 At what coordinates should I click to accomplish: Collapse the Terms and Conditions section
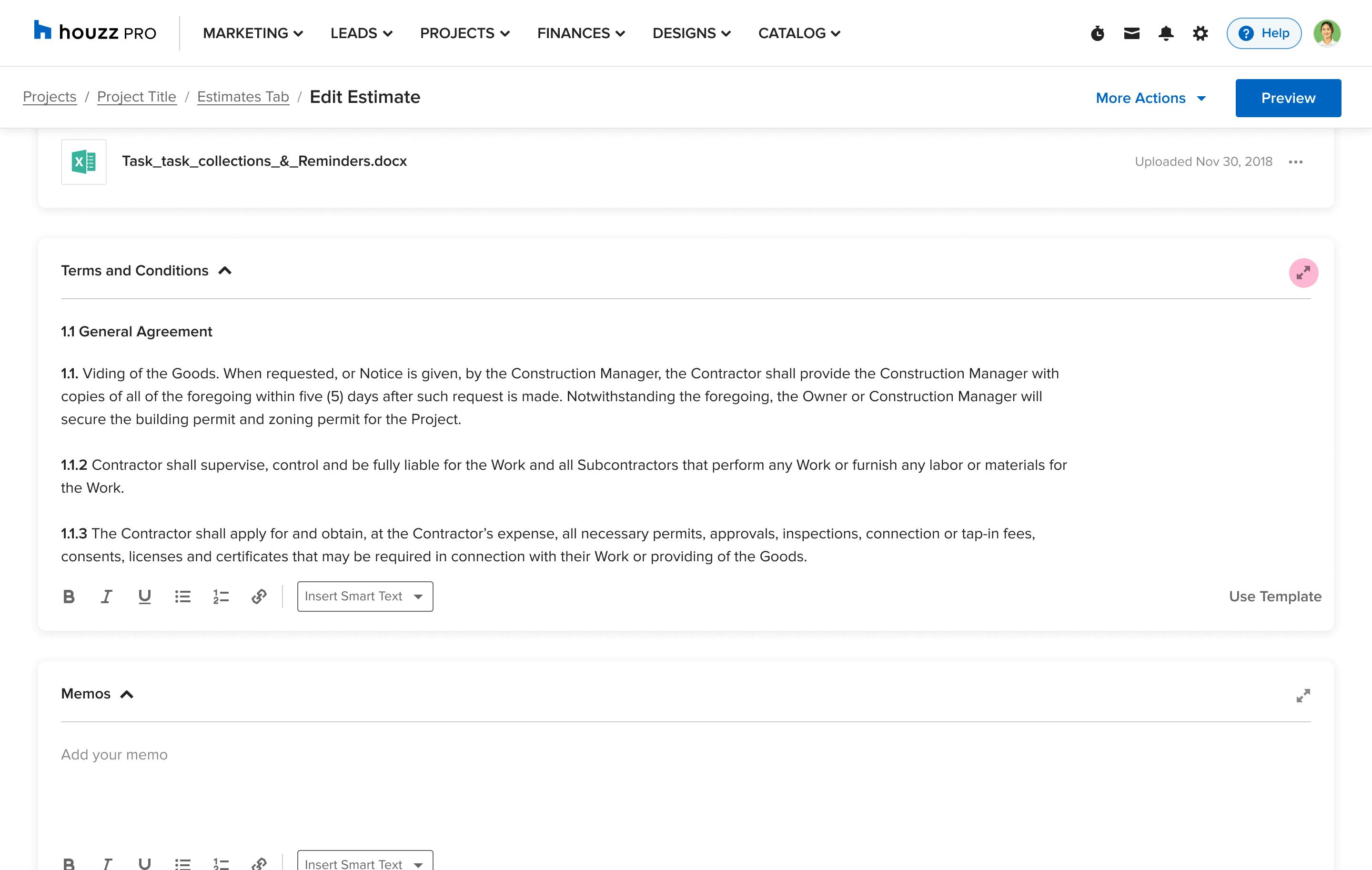pos(224,270)
